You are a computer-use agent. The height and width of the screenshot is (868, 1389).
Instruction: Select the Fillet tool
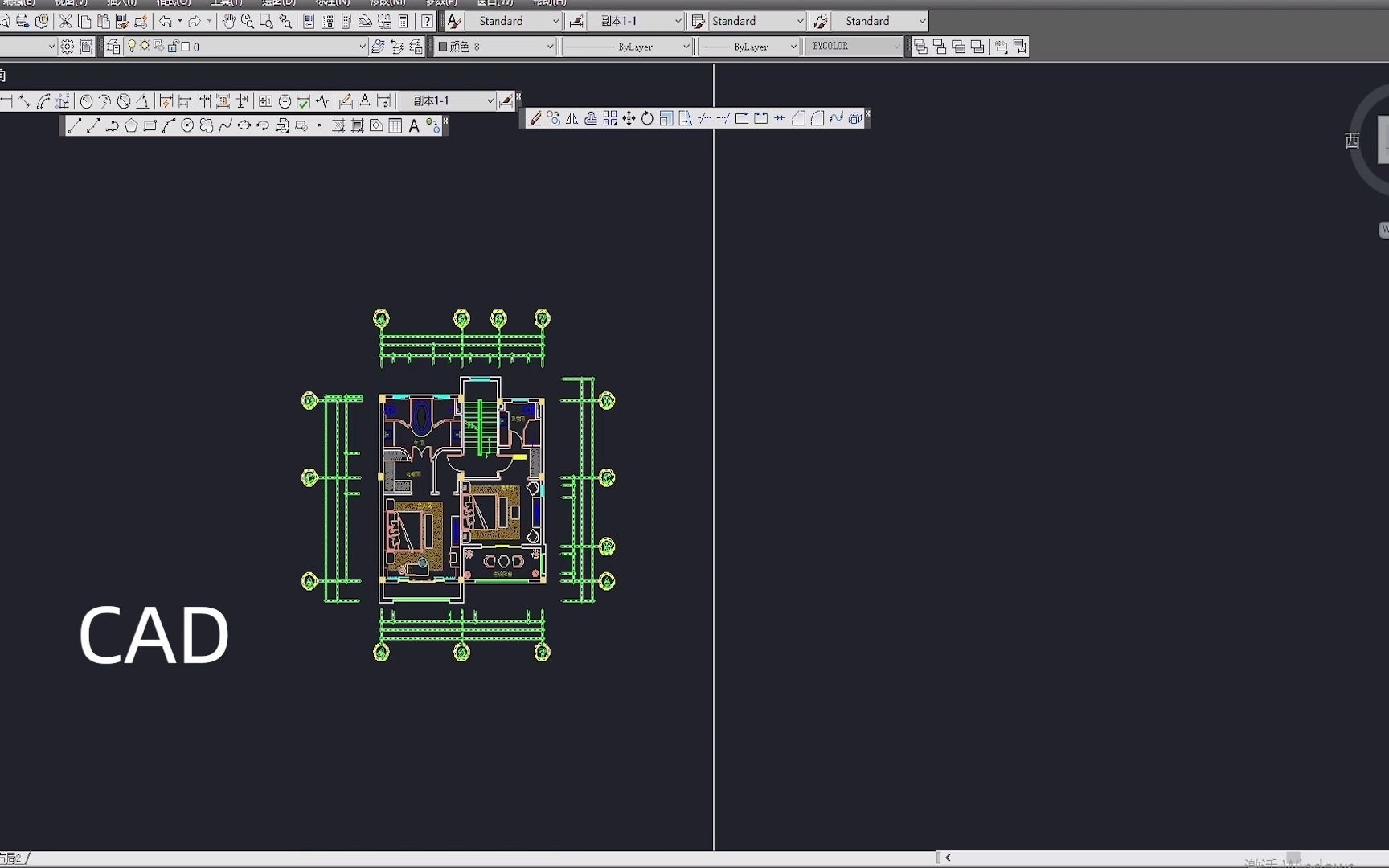pos(817,118)
